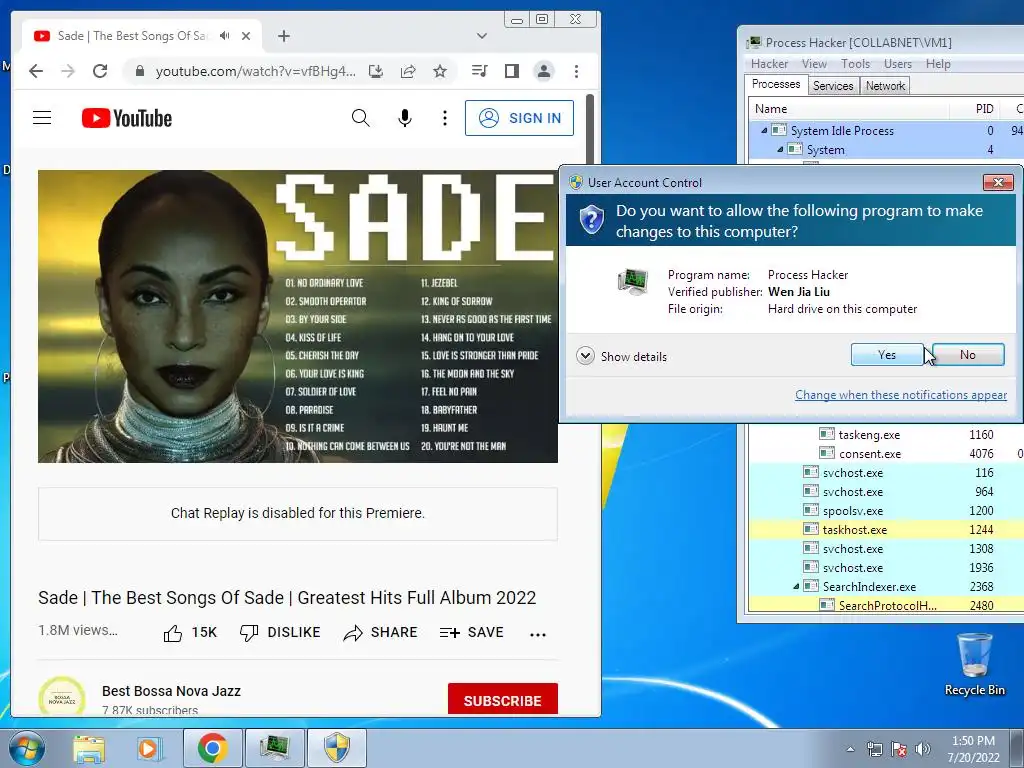Screen dimensions: 1024x768
Task: Click the share page icon in address bar
Action: (408, 71)
